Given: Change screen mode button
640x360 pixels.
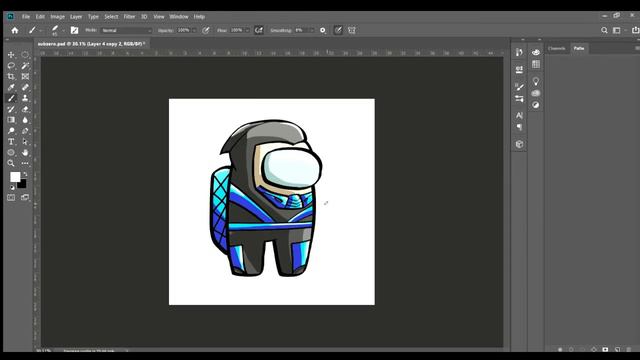Looking at the screenshot, I should pos(25,198).
